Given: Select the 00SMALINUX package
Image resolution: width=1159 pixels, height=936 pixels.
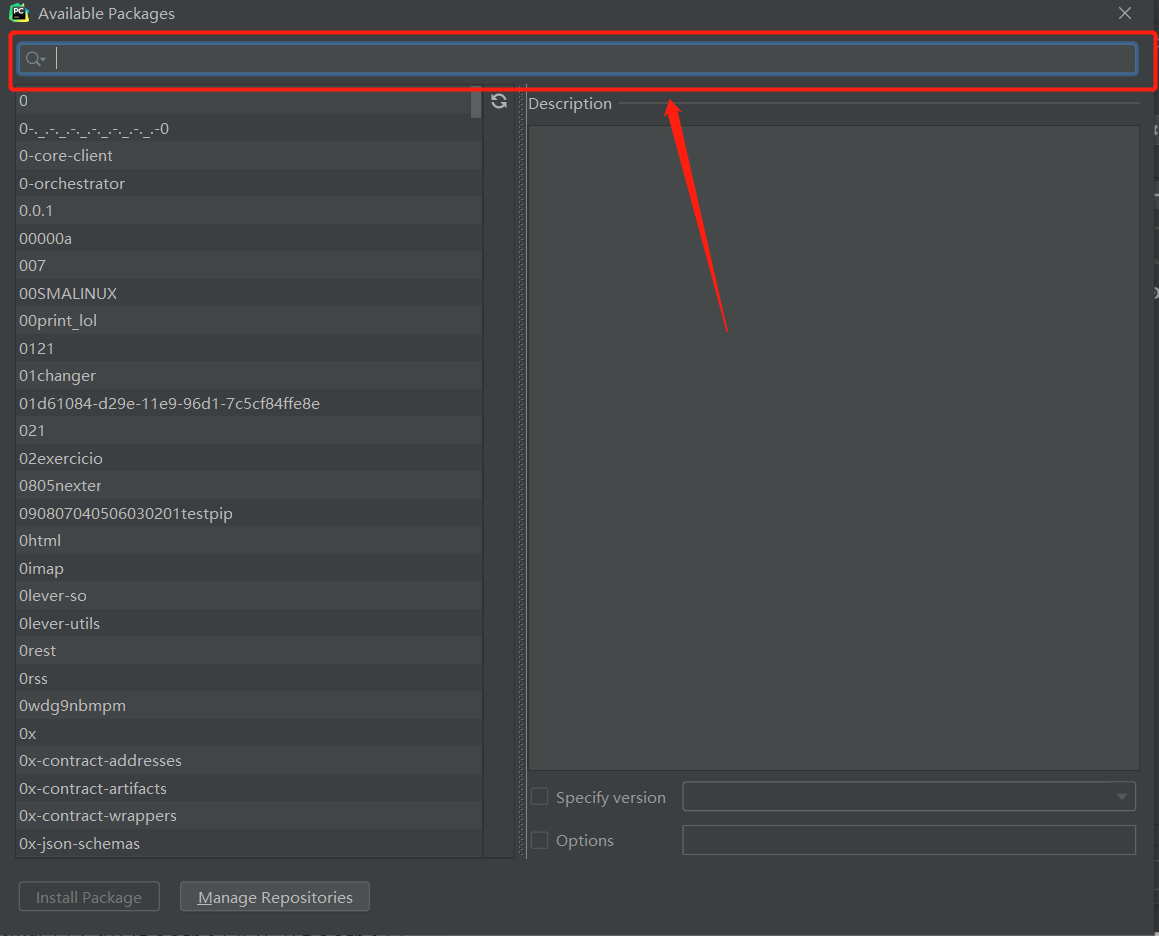Looking at the screenshot, I should (x=249, y=294).
